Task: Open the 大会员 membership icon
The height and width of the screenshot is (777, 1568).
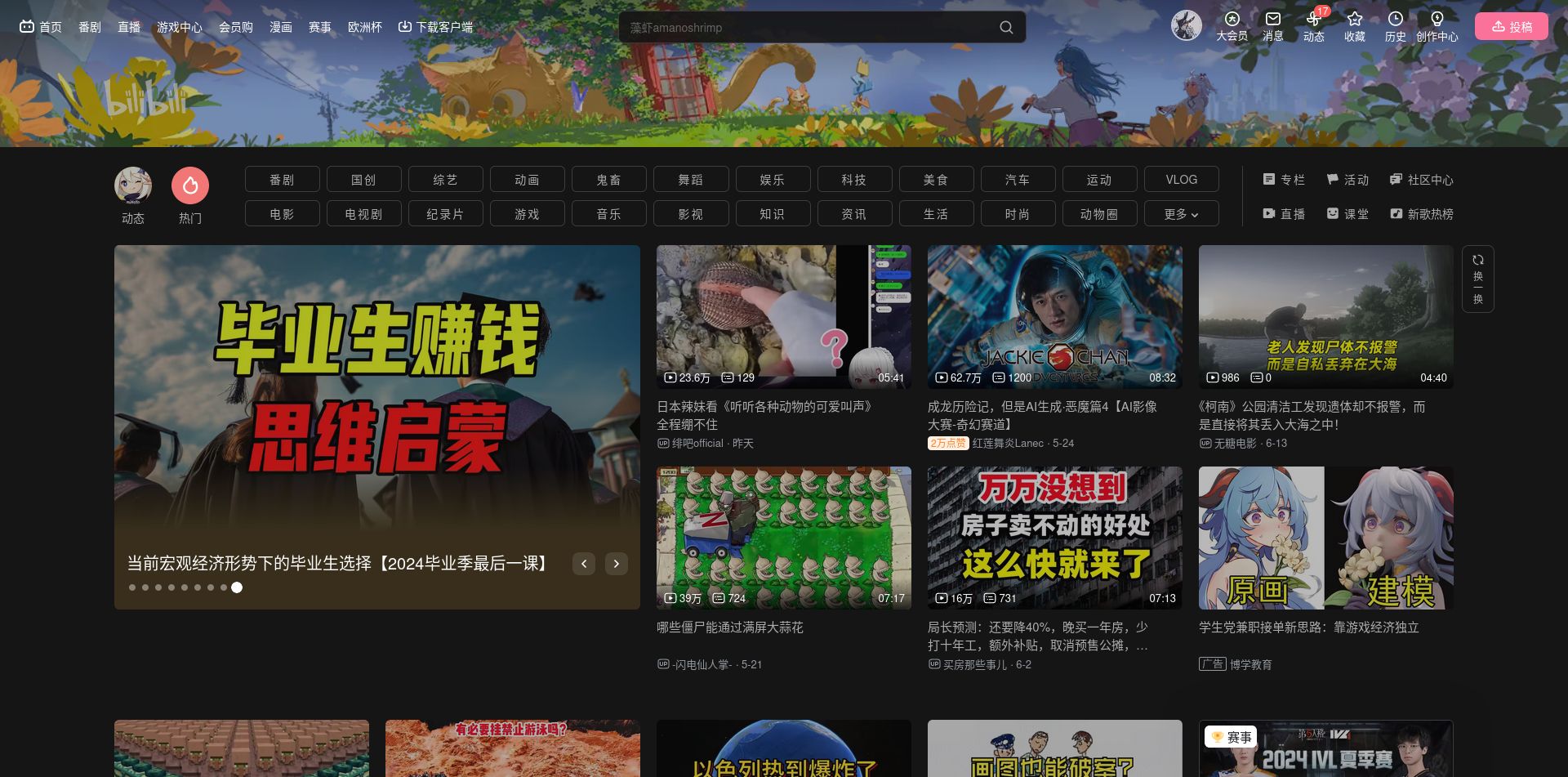Action: coord(1232,26)
